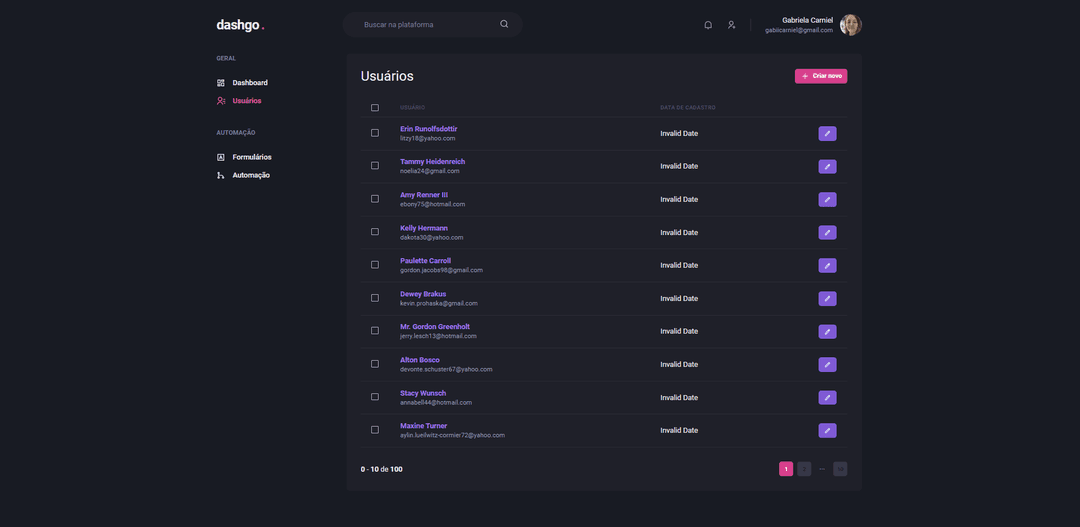Tick the checkbox beside Paulette Carroll
Image resolution: width=1080 pixels, height=527 pixels.
[x=375, y=265]
